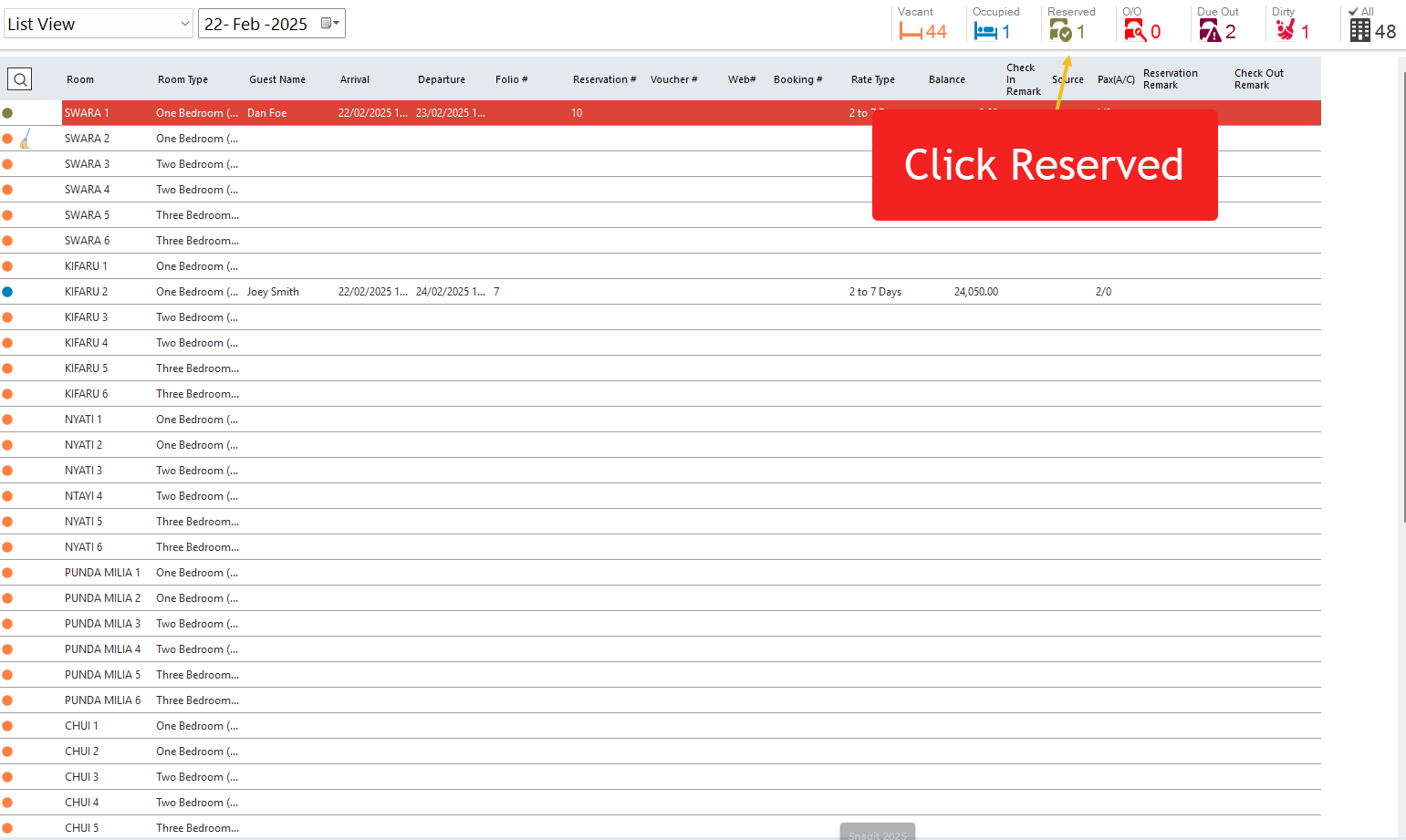The width and height of the screenshot is (1406, 840).
Task: Click the green status dot for SWARA 1
Action: (7, 113)
